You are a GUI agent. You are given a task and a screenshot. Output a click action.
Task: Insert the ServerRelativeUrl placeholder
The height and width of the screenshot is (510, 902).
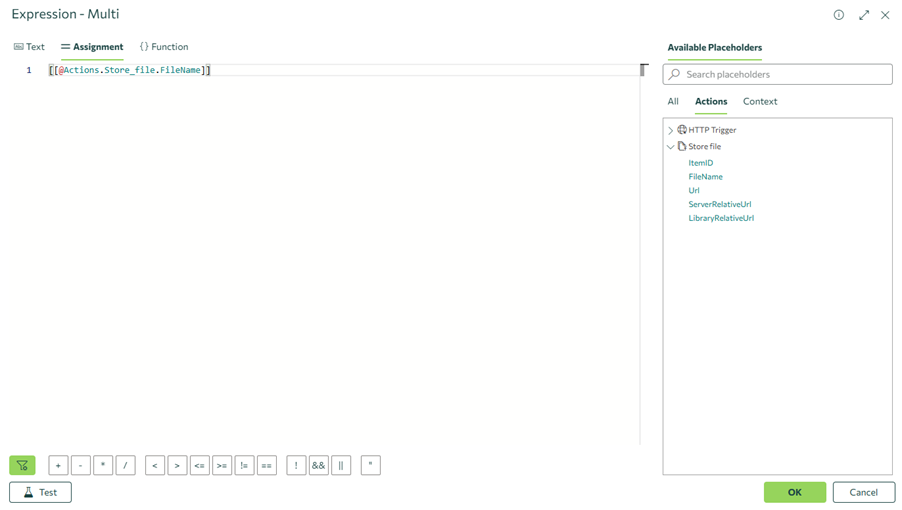point(720,204)
